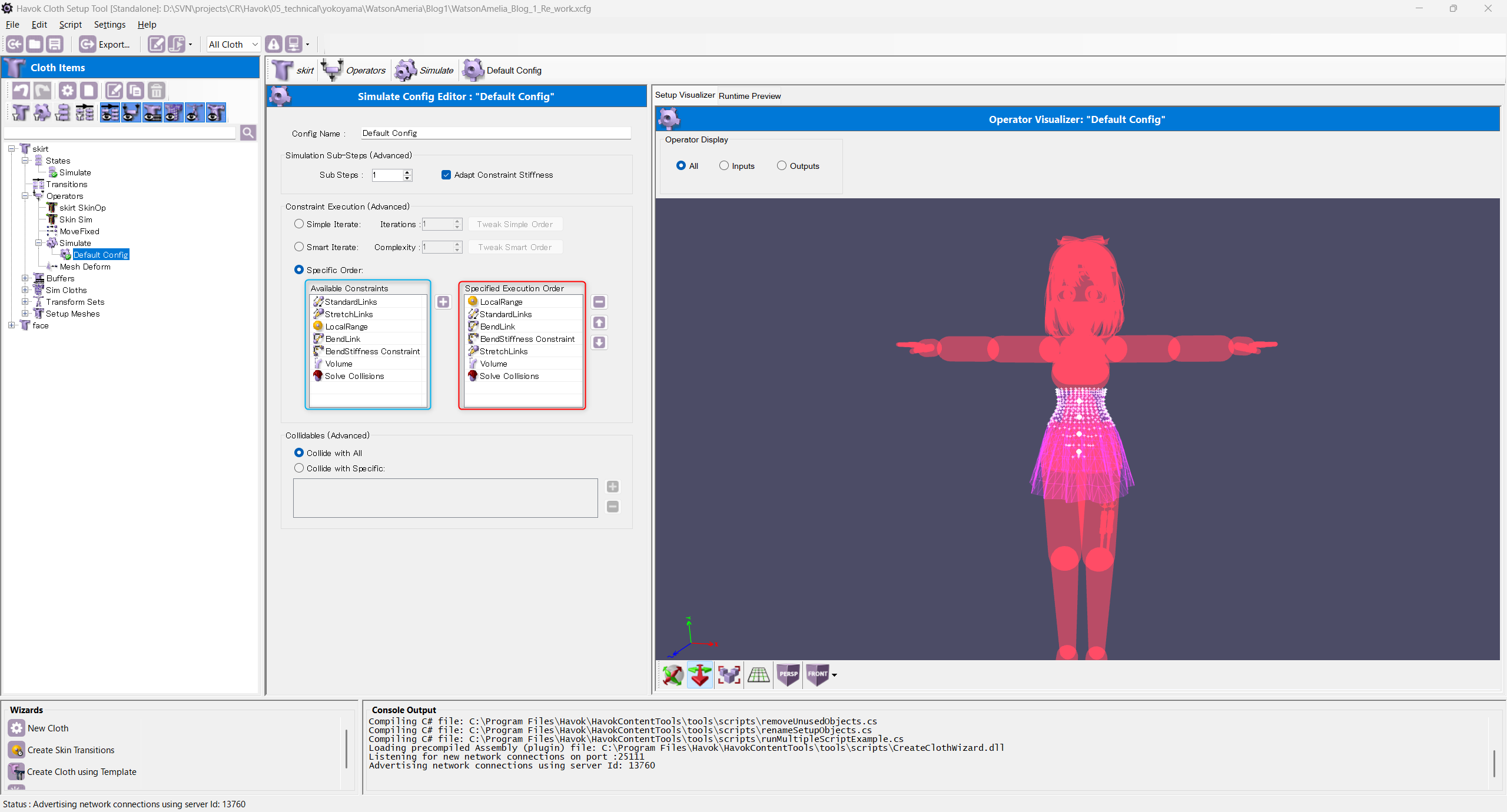The width and height of the screenshot is (1507, 812).
Task: Switch to Runtime Preview tab
Action: tap(749, 96)
